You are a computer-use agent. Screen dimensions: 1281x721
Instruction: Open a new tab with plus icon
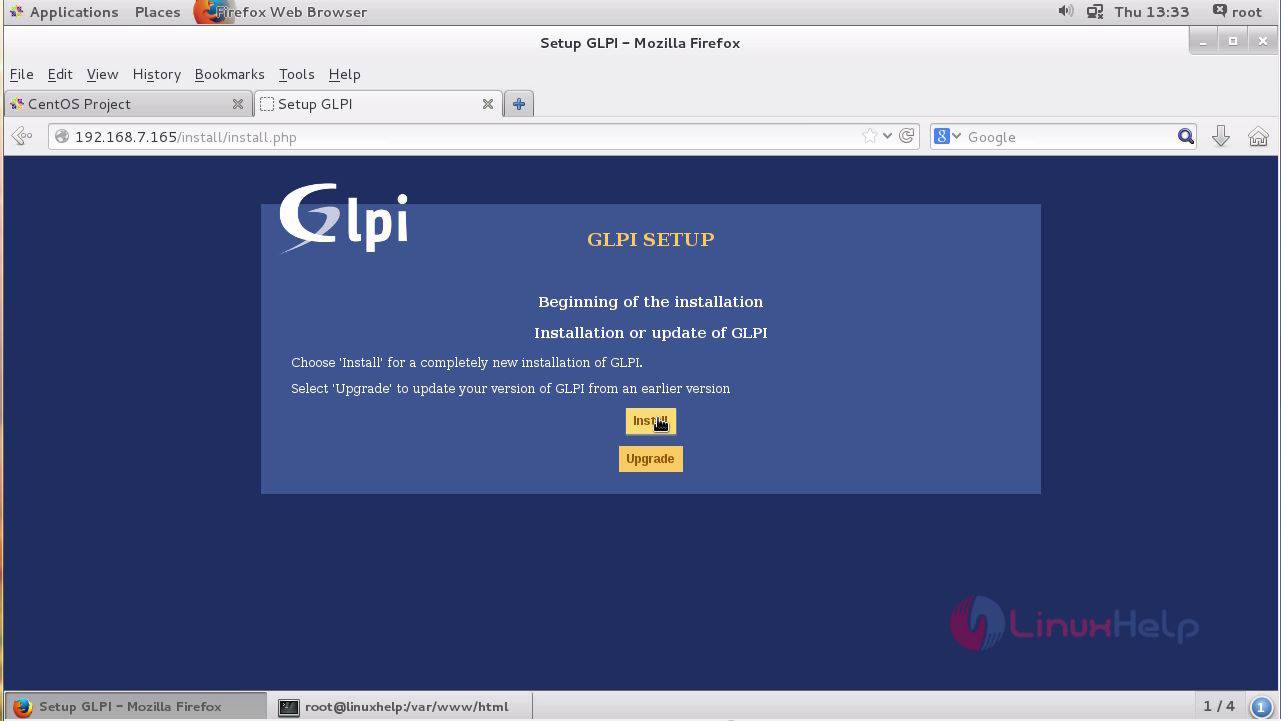pyautogui.click(x=519, y=104)
